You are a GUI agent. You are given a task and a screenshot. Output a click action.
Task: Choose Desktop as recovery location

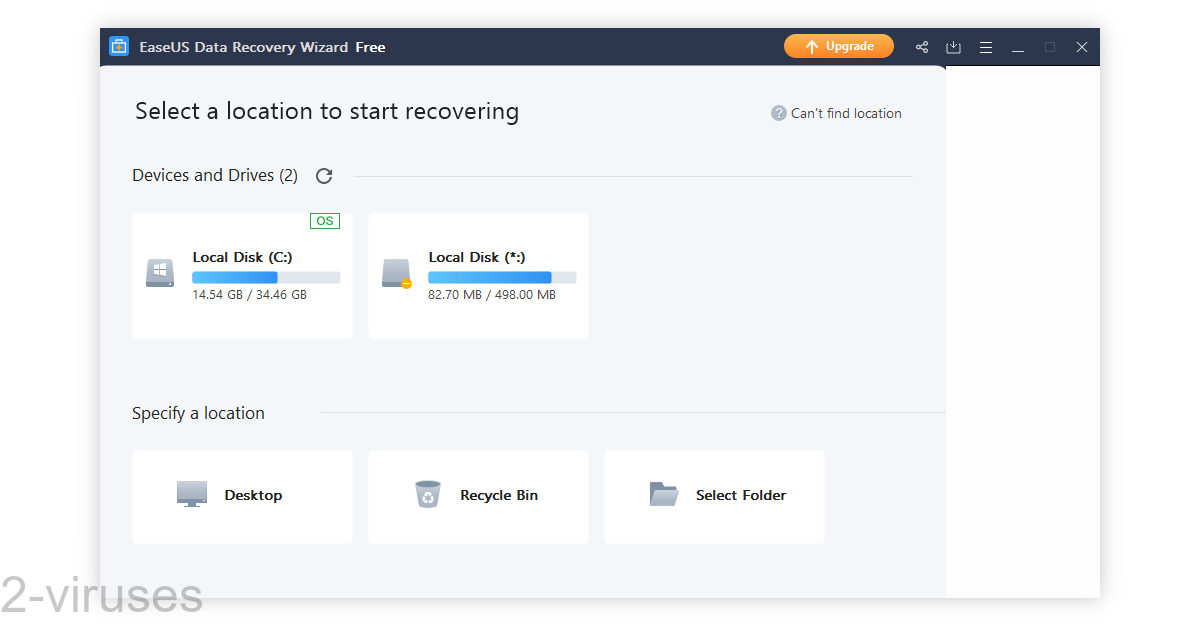242,496
